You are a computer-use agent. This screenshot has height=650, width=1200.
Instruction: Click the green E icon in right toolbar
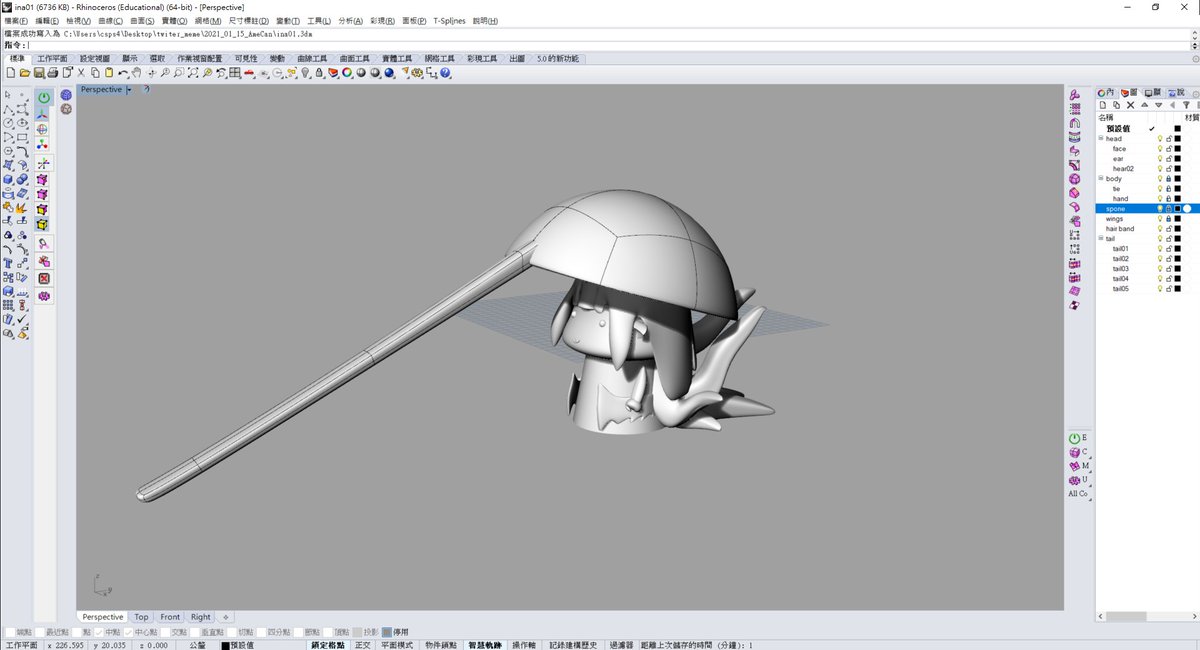coord(1077,438)
